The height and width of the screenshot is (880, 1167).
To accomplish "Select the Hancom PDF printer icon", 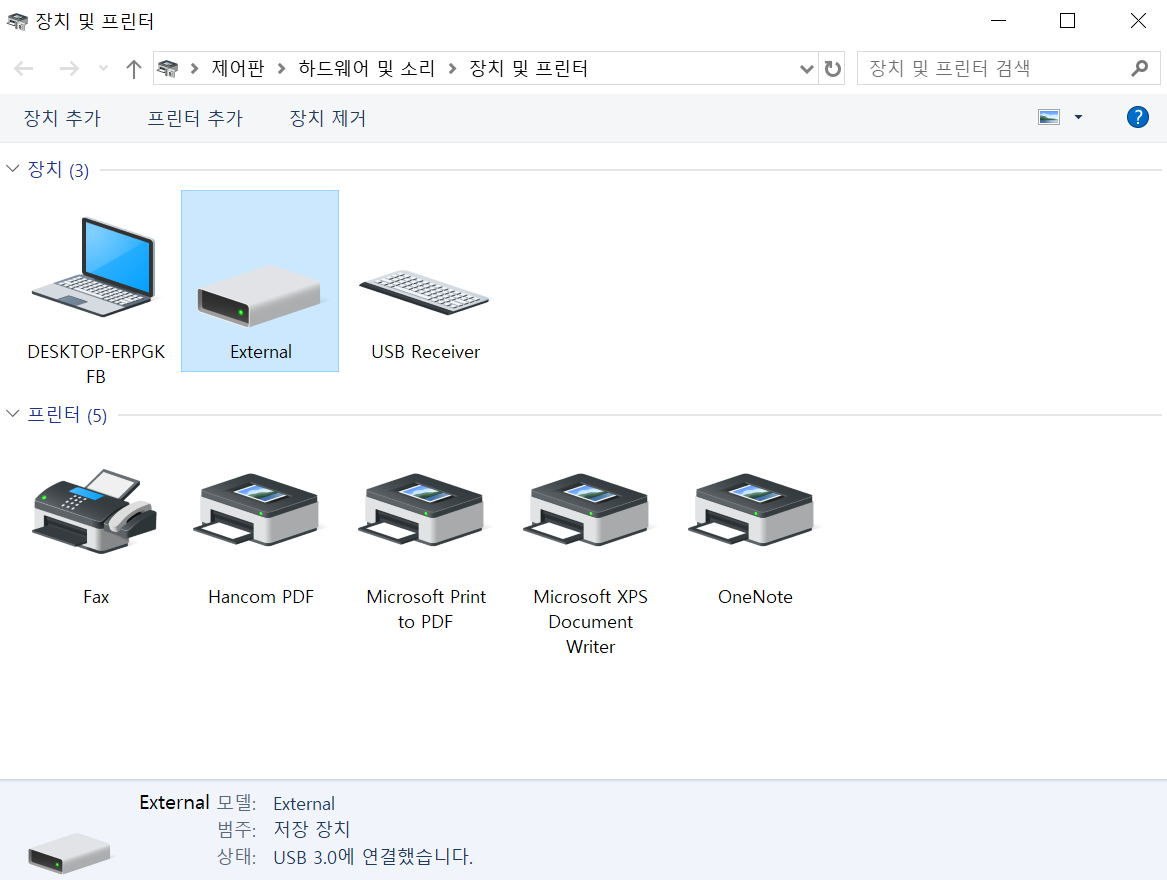I will click(259, 510).
